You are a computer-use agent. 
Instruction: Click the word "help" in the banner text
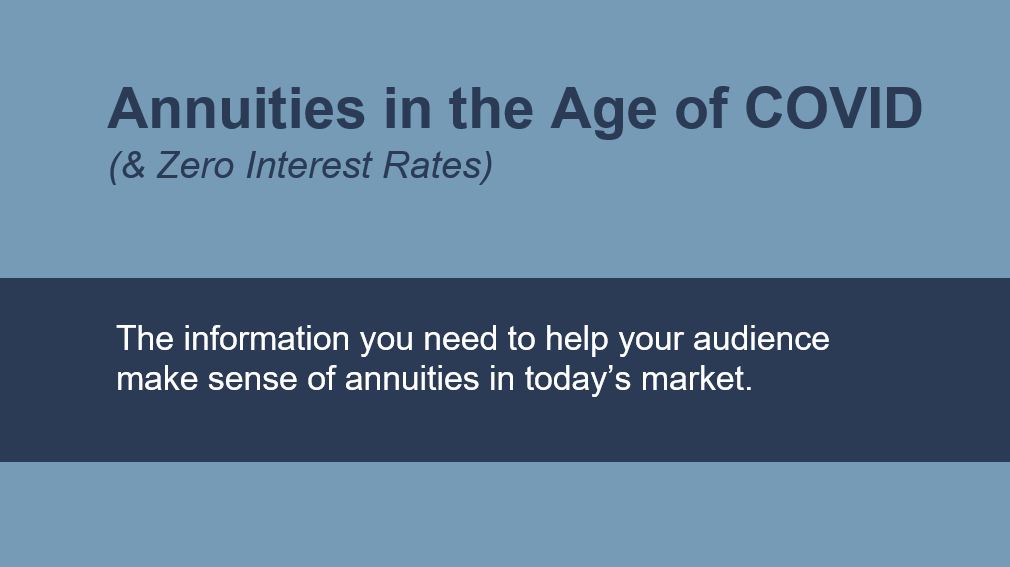tap(577, 341)
